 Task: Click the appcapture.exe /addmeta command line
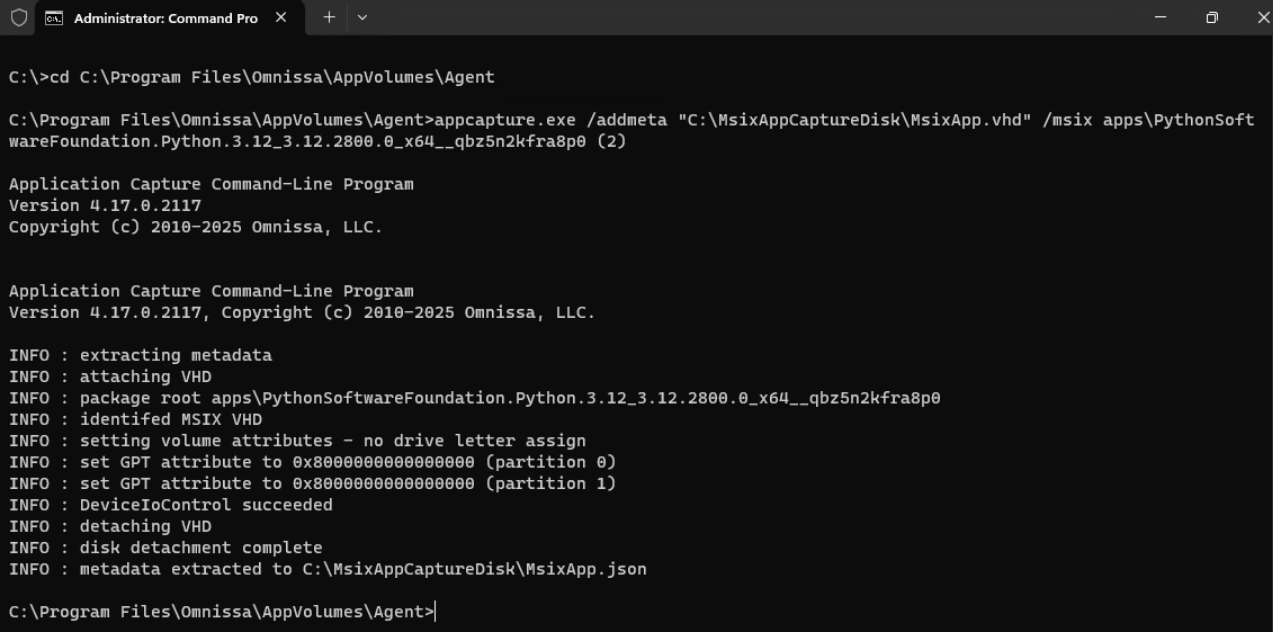tap(631, 130)
